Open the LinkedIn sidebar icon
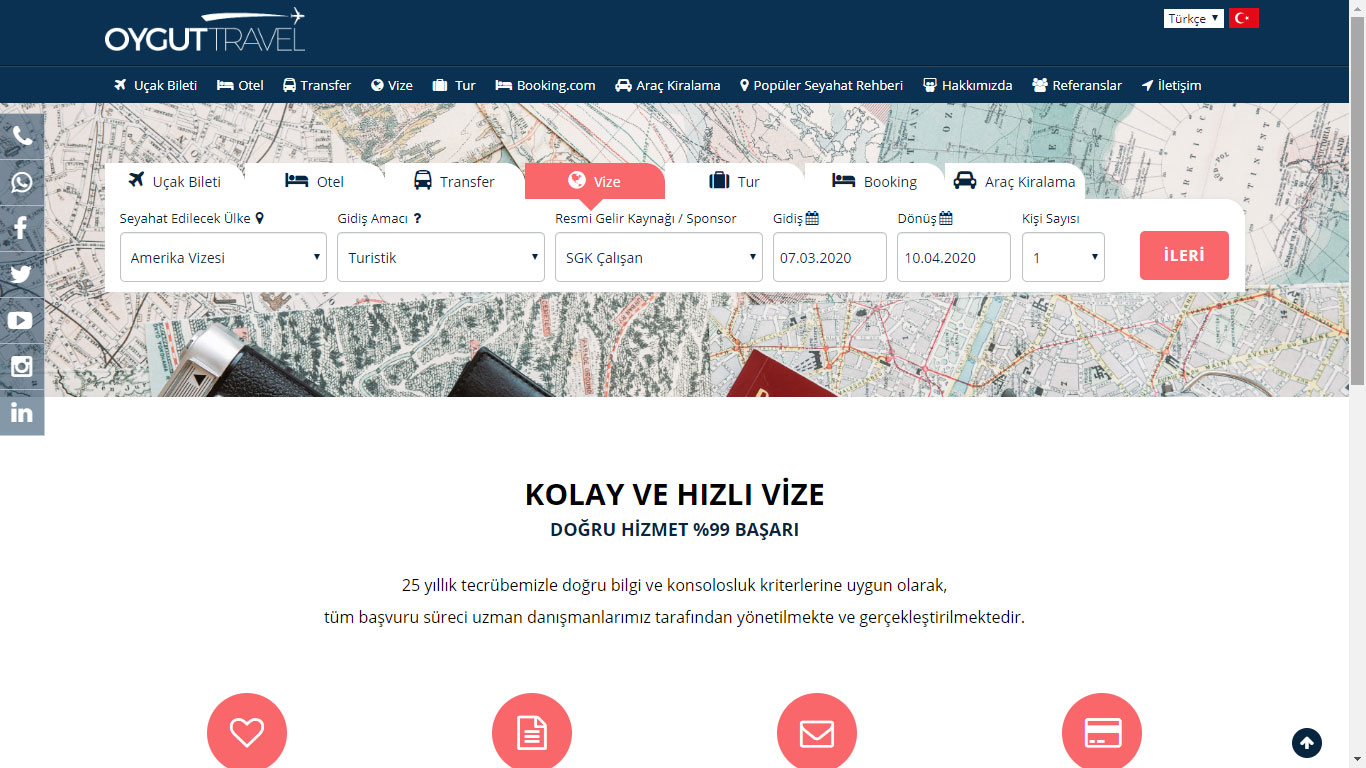1366x768 pixels. [x=22, y=413]
